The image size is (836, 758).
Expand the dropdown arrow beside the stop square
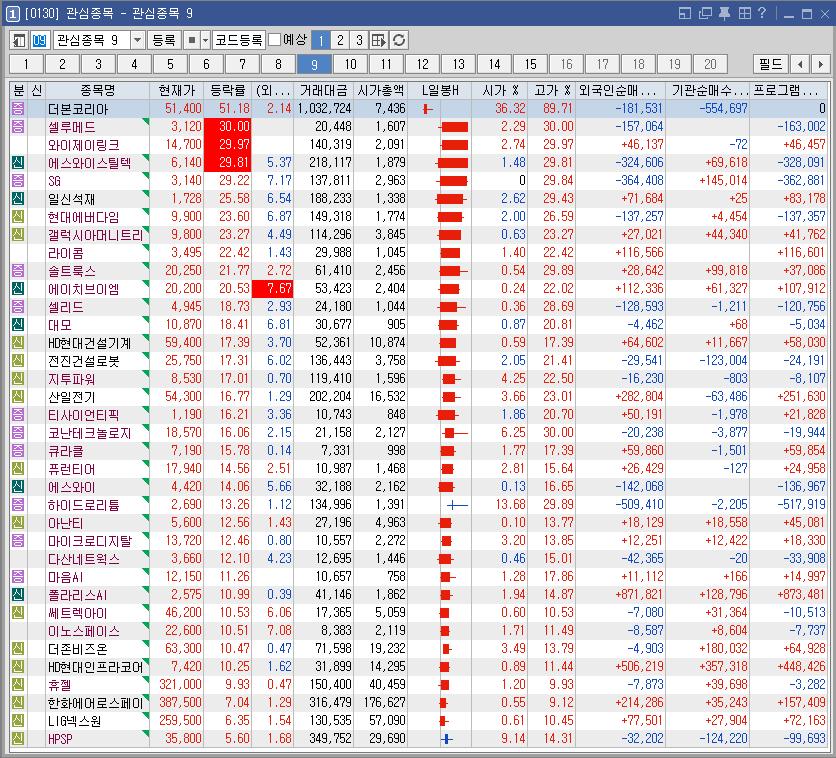pos(205,41)
